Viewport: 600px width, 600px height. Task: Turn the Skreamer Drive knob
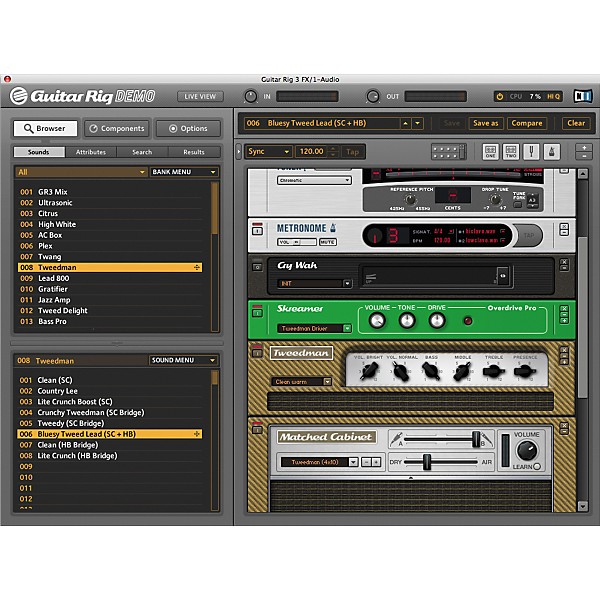pyautogui.click(x=437, y=321)
